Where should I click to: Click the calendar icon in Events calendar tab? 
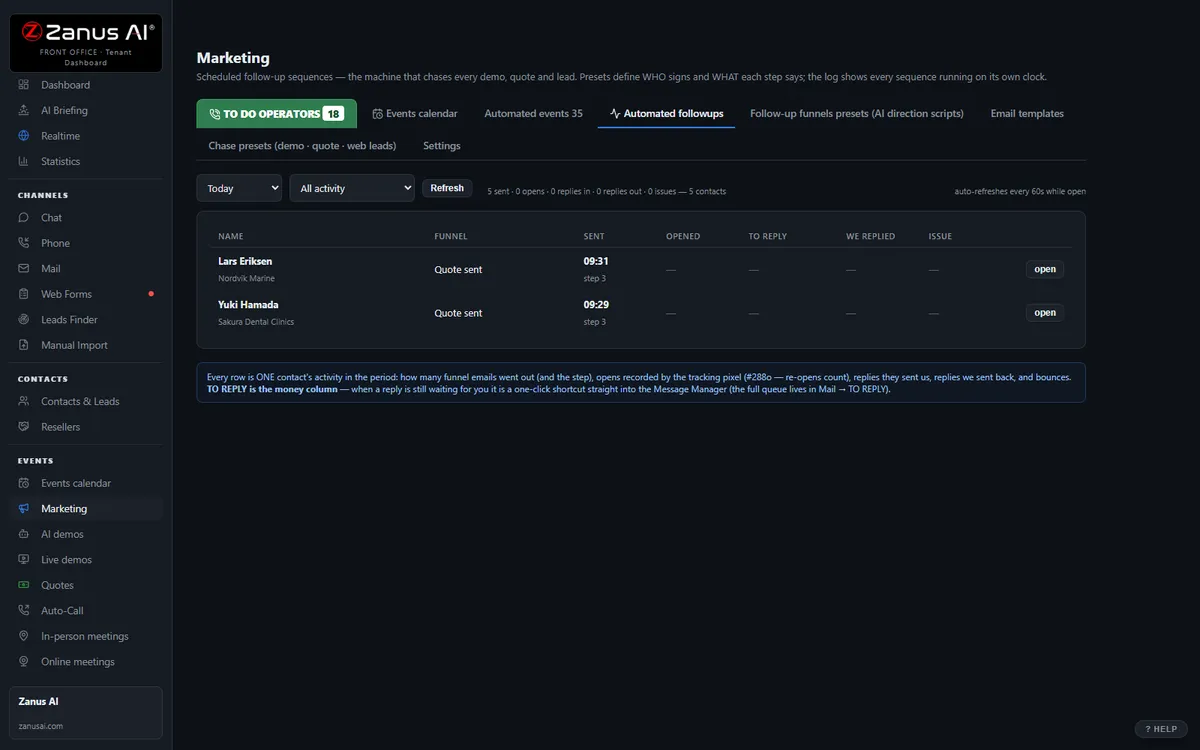(378, 114)
